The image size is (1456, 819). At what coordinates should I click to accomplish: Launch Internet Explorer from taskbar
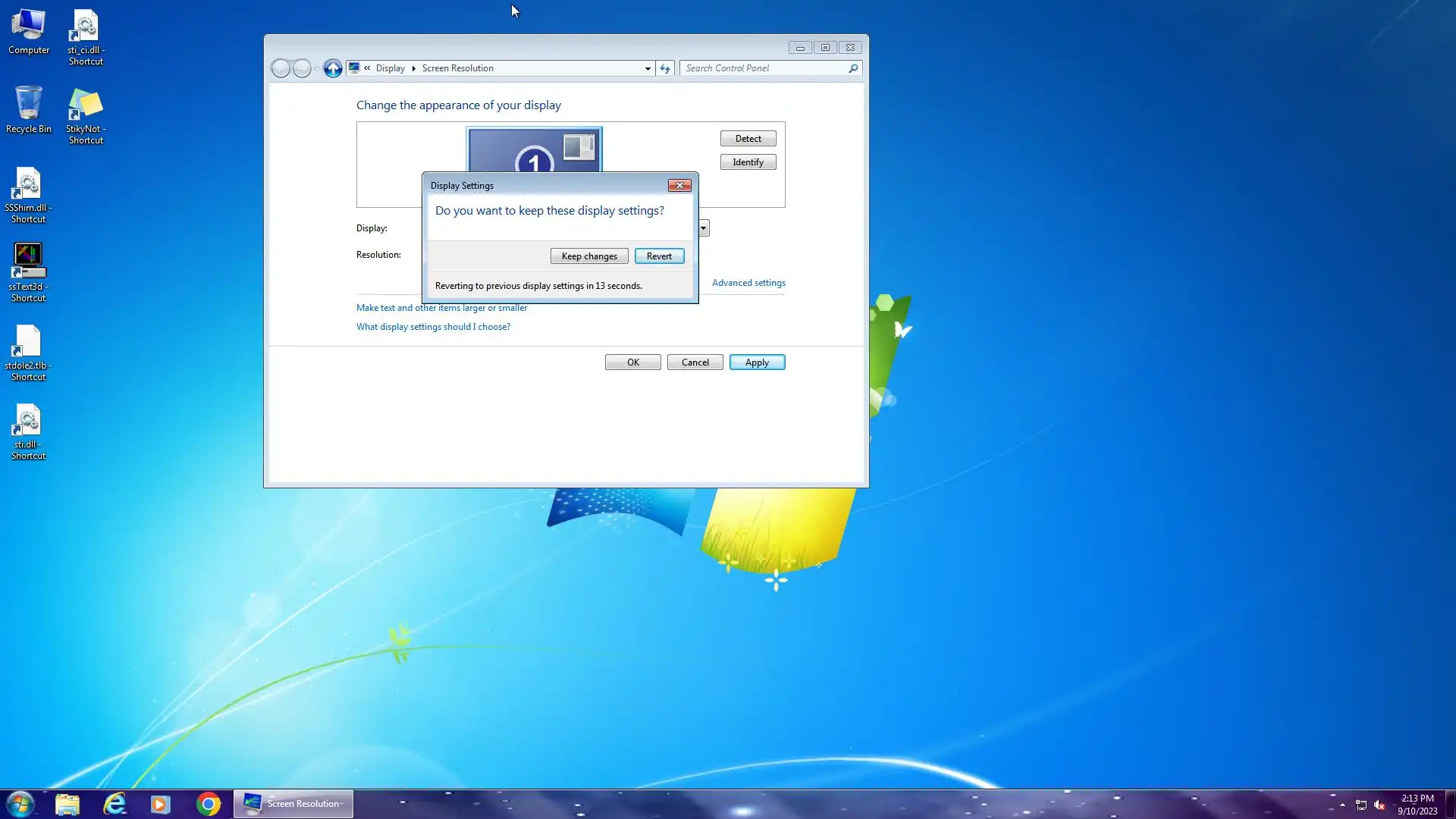point(115,804)
